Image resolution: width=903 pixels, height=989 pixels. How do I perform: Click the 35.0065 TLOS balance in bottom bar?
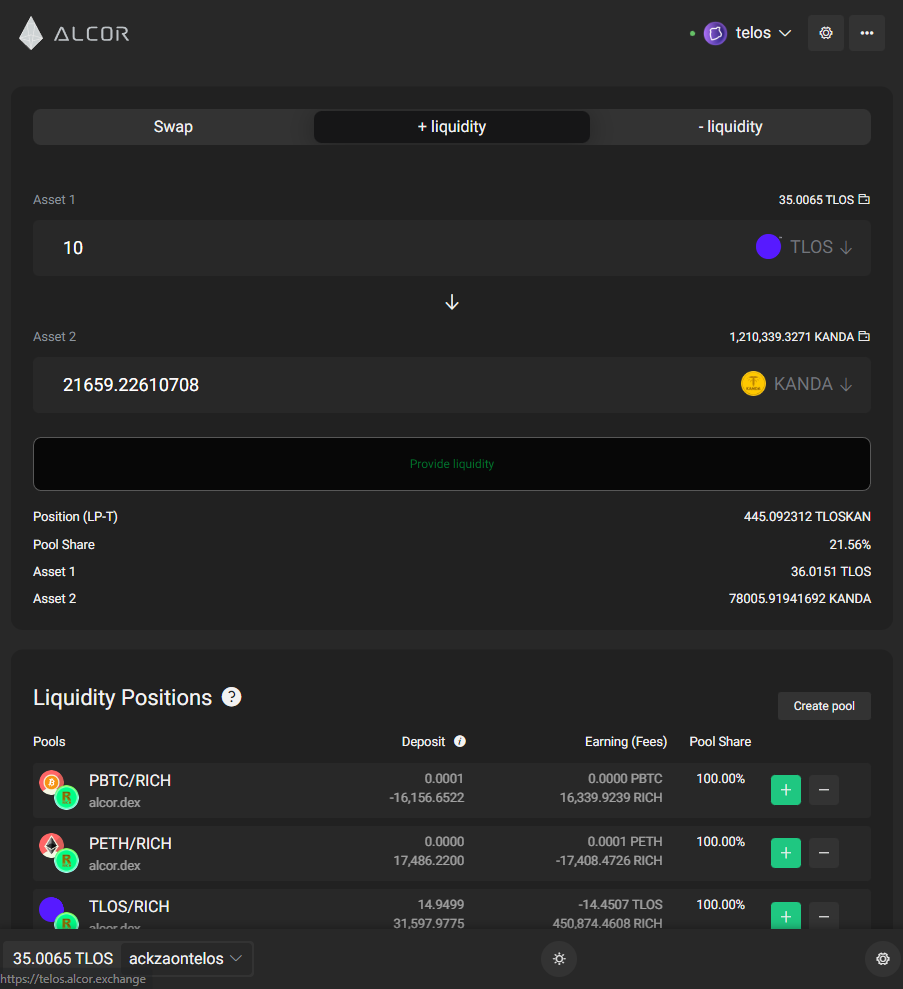coord(63,958)
